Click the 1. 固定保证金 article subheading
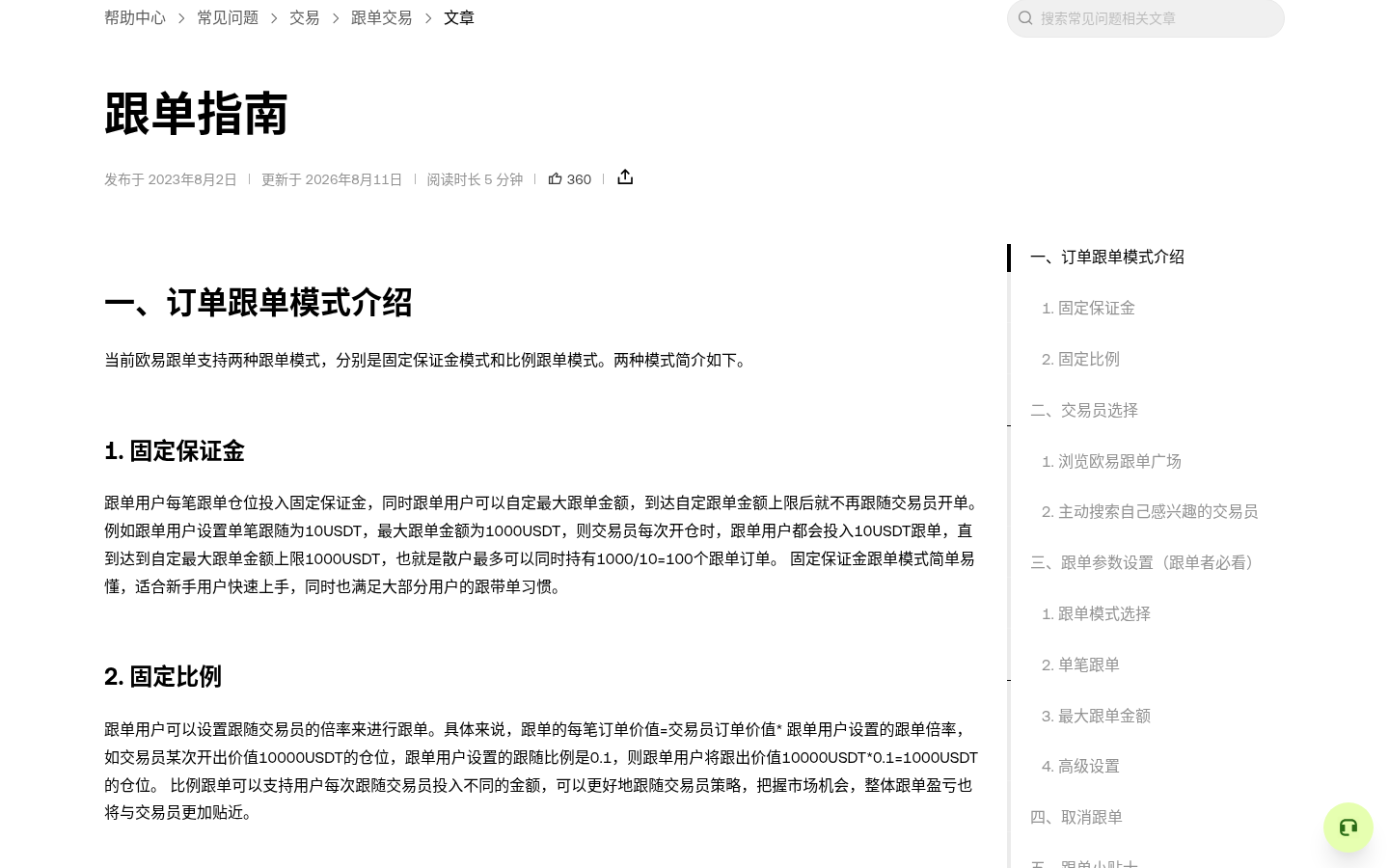The image size is (1389, 868). point(175,450)
